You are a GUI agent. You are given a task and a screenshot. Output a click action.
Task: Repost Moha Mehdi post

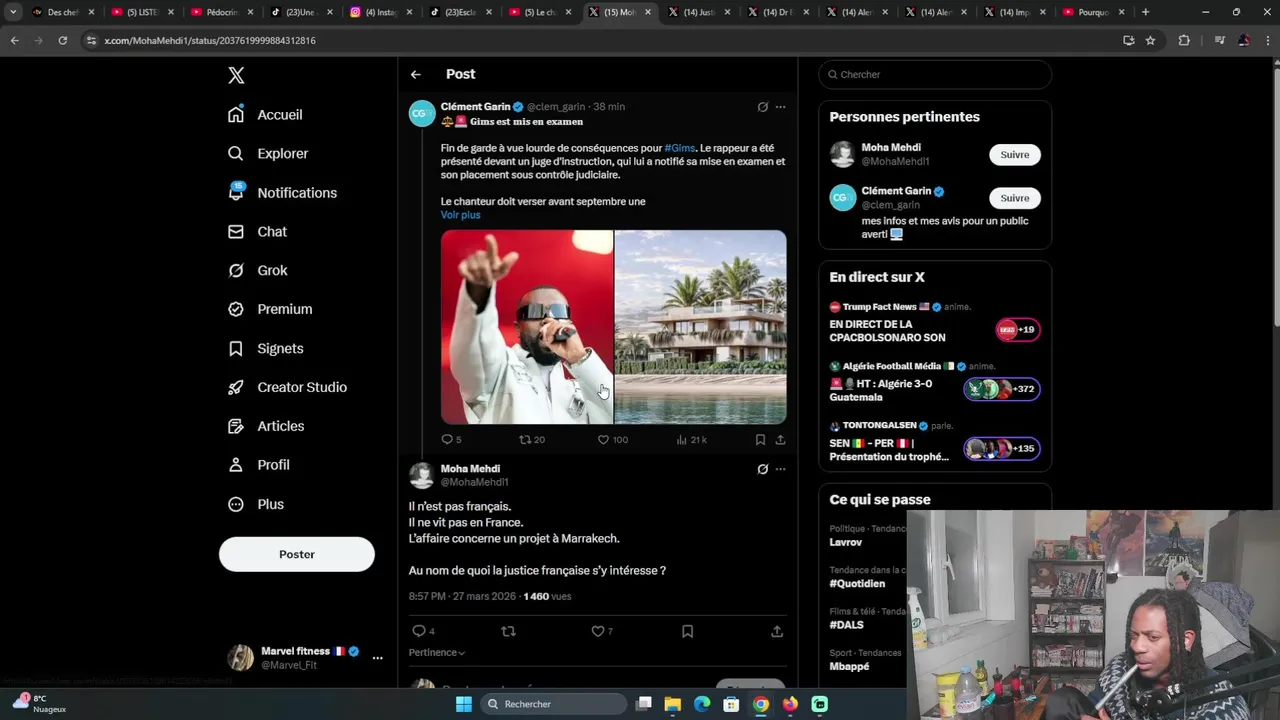[x=508, y=631]
